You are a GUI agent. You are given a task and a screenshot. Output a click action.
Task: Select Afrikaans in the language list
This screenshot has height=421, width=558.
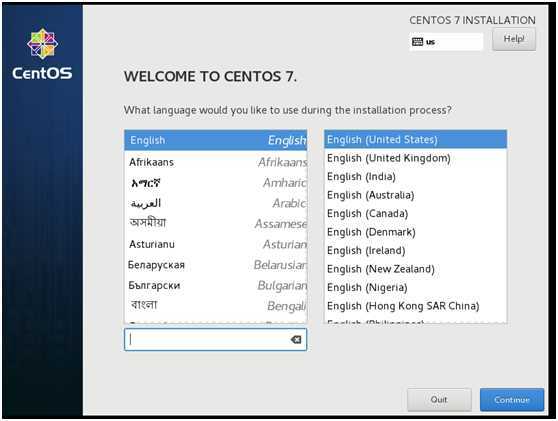pyautogui.click(x=216, y=162)
